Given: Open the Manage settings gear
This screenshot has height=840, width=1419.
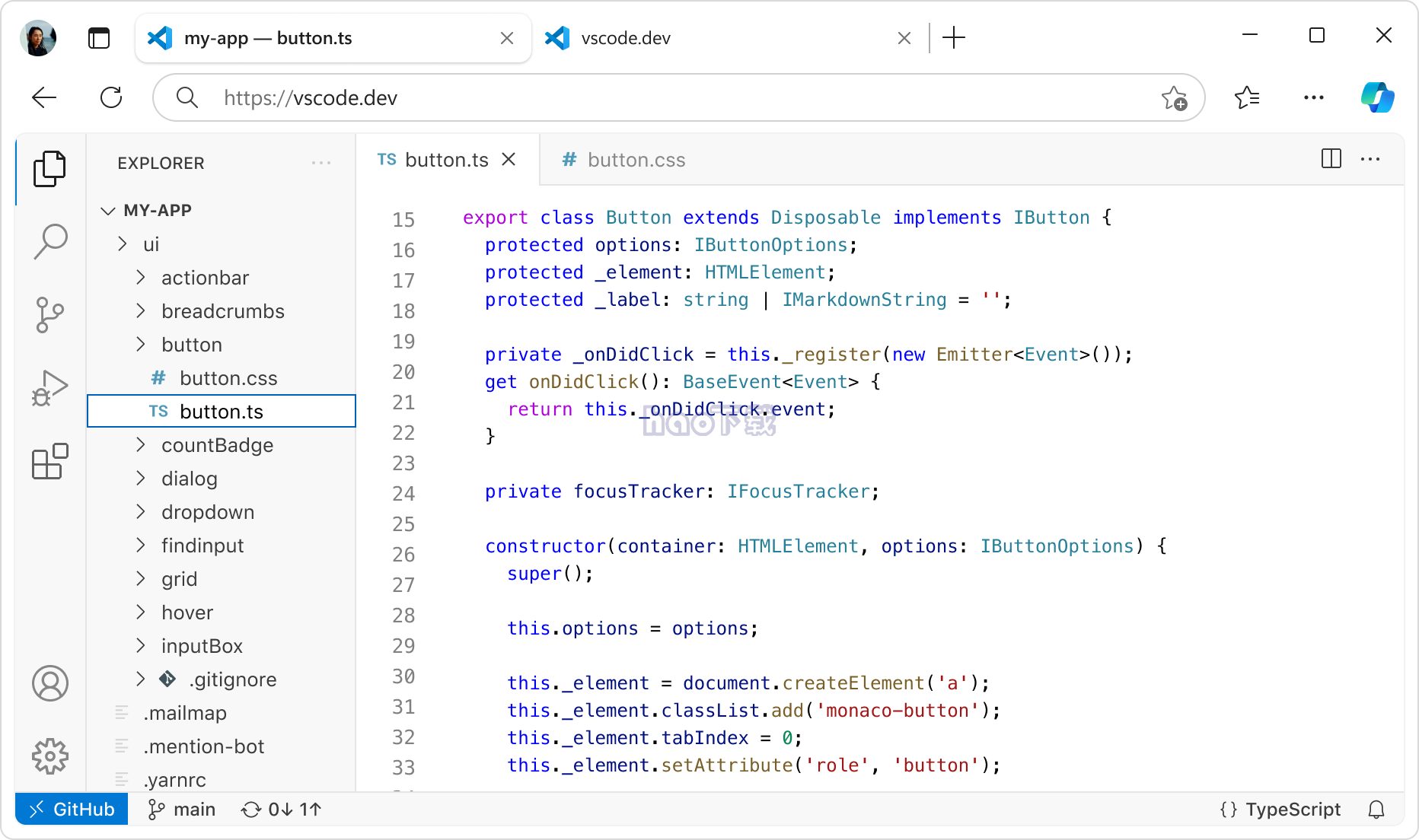Looking at the screenshot, I should [50, 756].
